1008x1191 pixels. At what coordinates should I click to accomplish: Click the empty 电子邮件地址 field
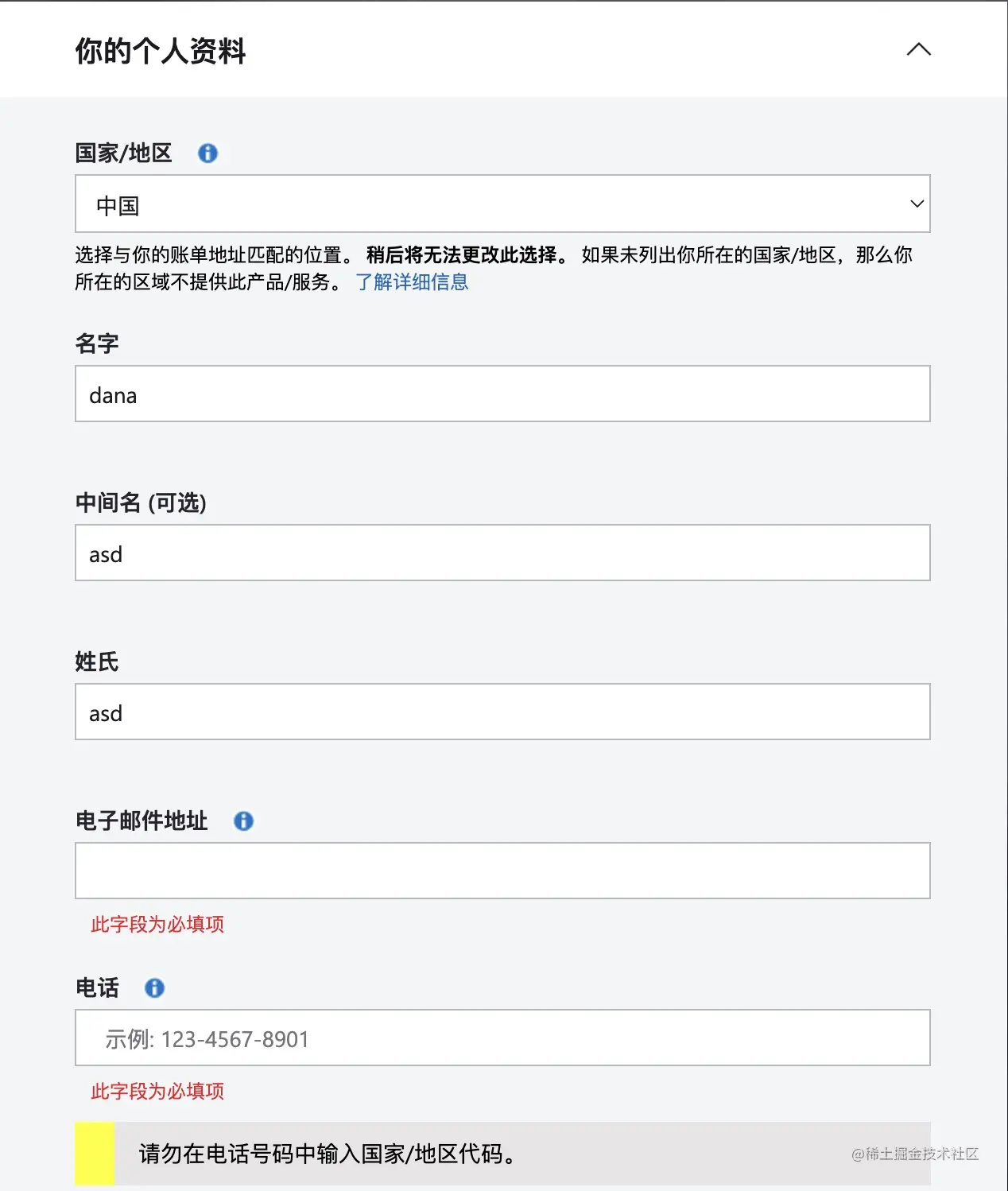[501, 870]
